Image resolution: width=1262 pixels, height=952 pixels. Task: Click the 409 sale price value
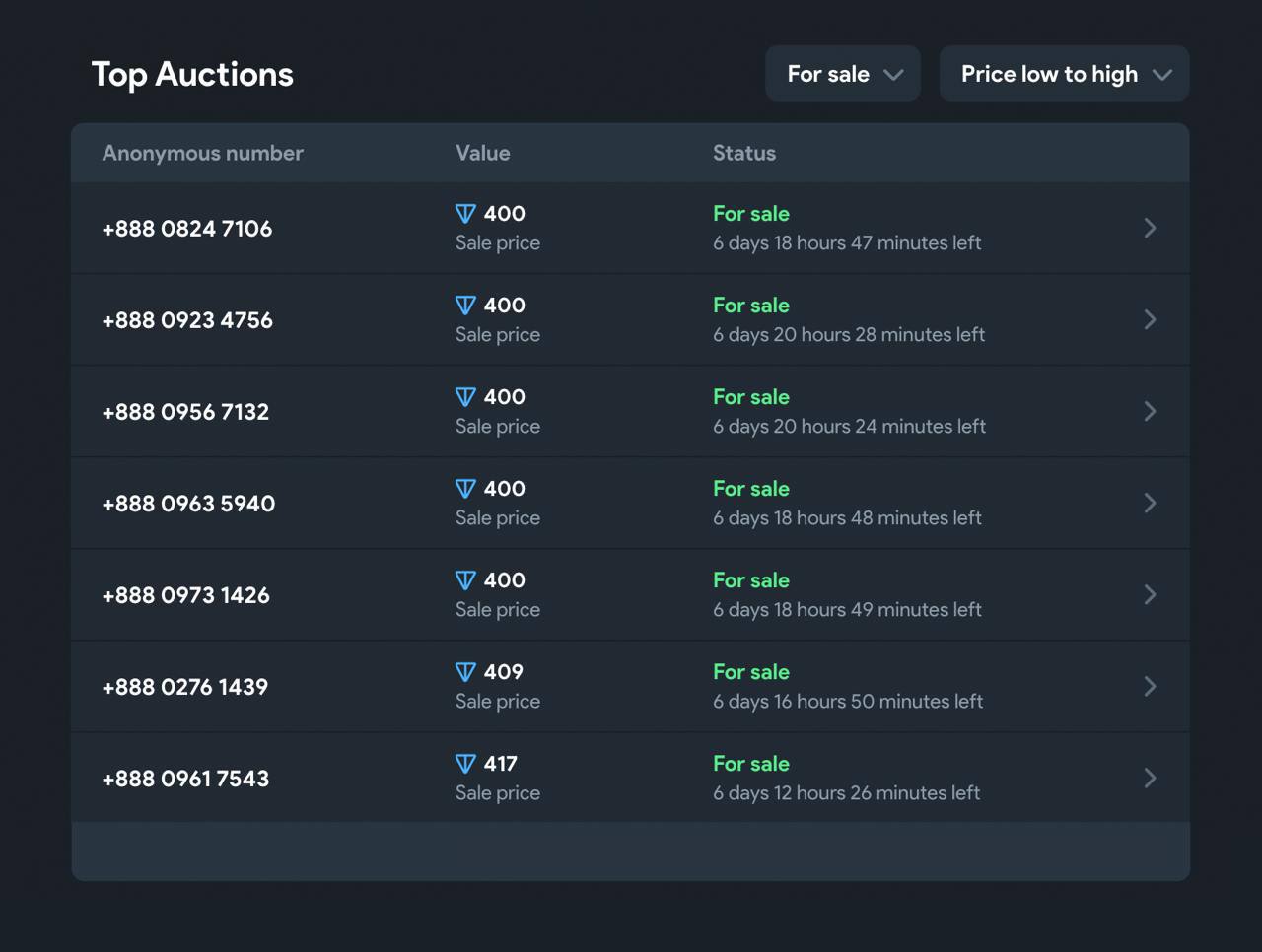click(503, 672)
